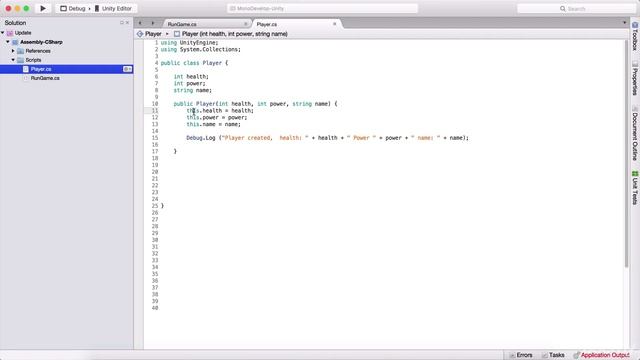Click the Debug.Log statement on line 15
Image resolution: width=640 pixels, height=360 pixels.
(x=327, y=138)
